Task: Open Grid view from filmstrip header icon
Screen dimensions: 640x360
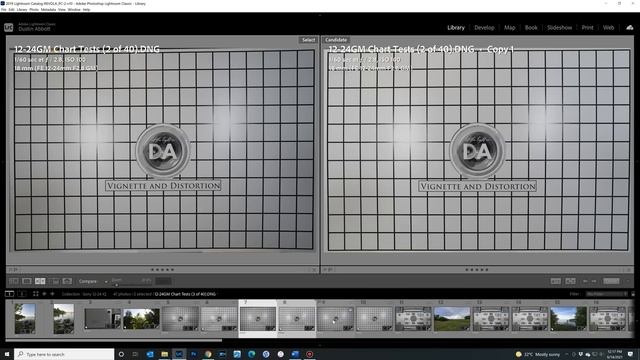Action: click(x=36, y=294)
